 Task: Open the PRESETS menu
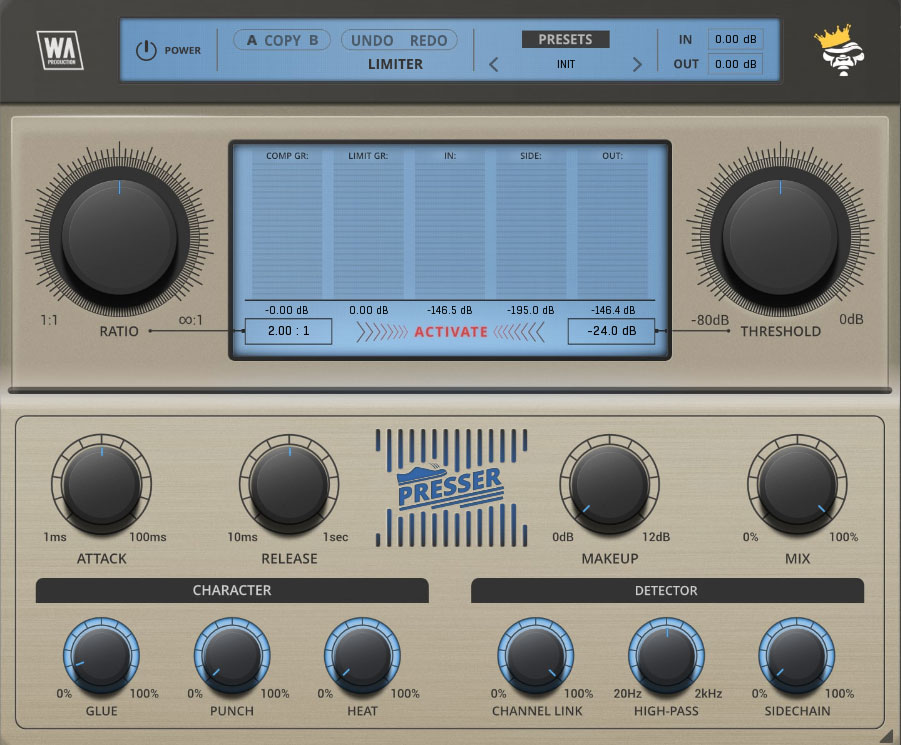click(565, 39)
